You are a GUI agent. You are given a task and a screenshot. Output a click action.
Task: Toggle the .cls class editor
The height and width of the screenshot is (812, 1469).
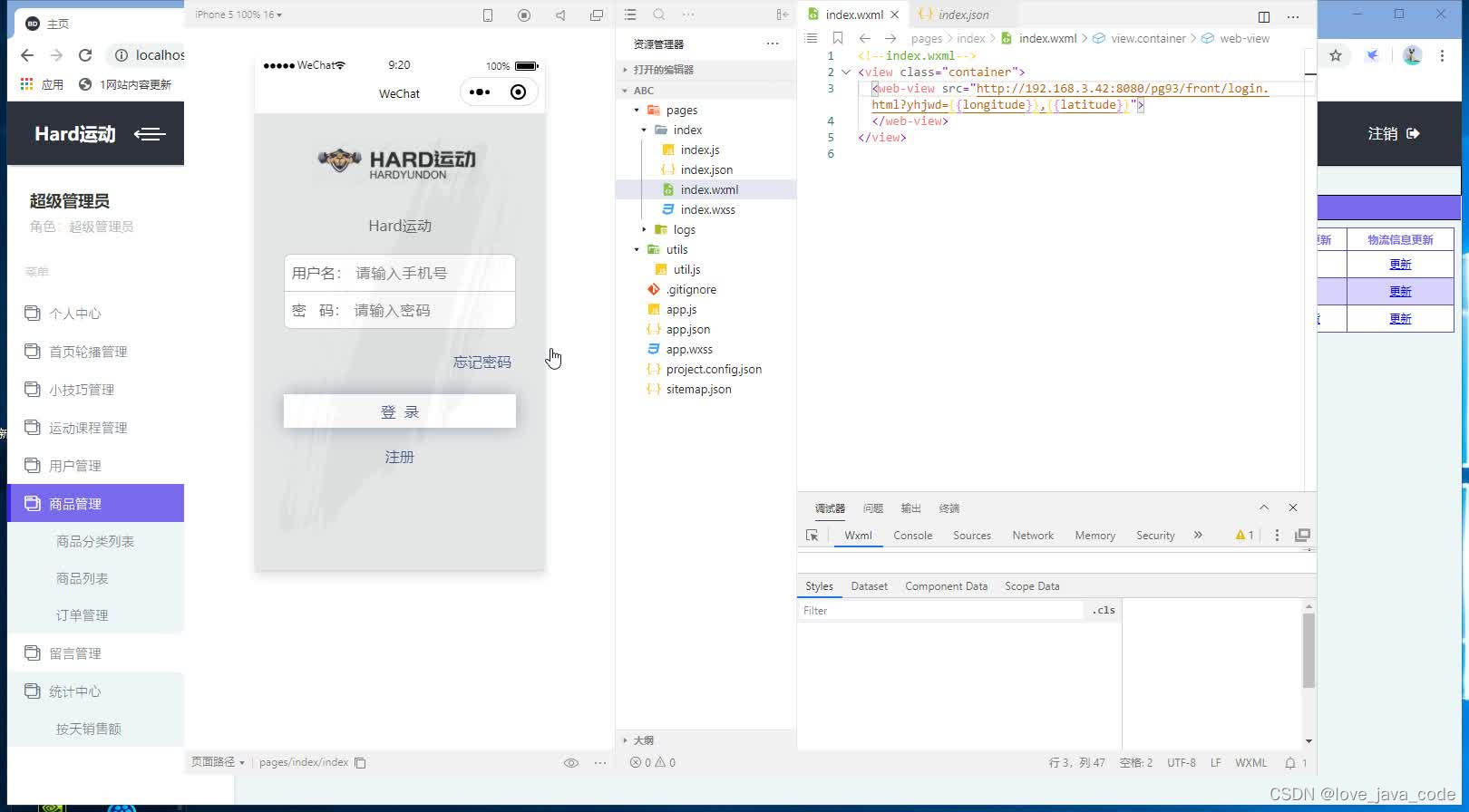(x=1104, y=611)
